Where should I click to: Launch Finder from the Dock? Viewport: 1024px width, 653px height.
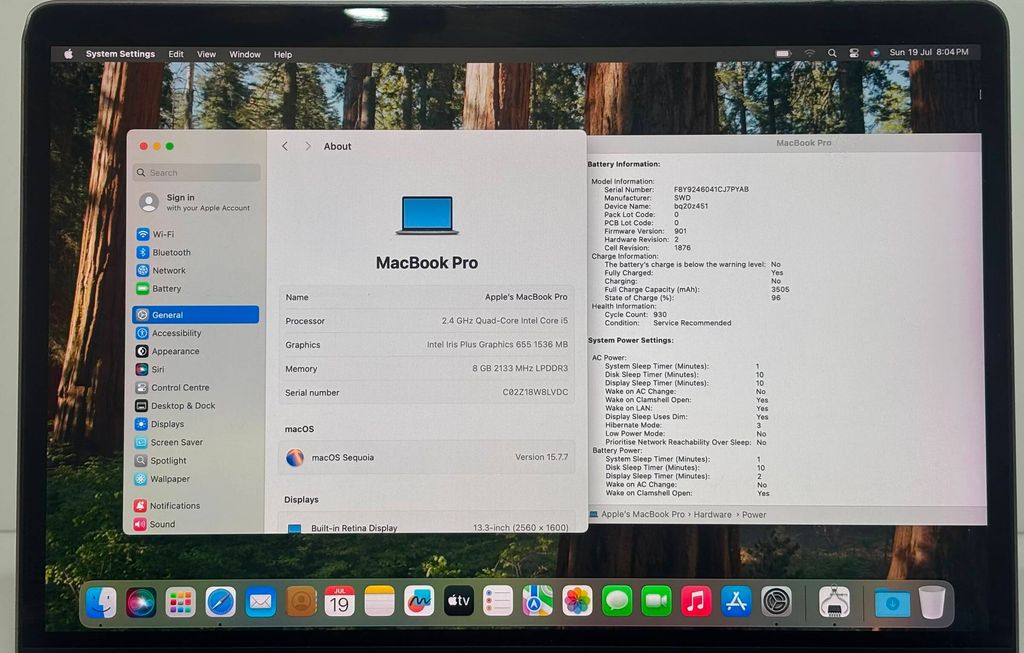coord(101,601)
